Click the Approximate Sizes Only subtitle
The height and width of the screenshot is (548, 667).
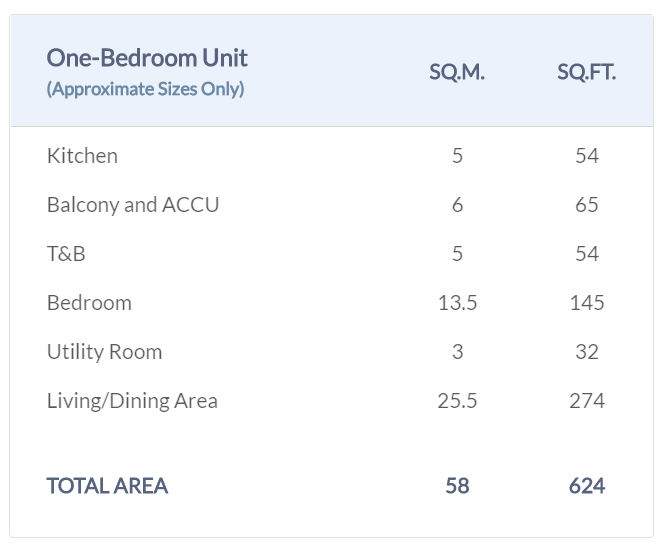point(145,89)
